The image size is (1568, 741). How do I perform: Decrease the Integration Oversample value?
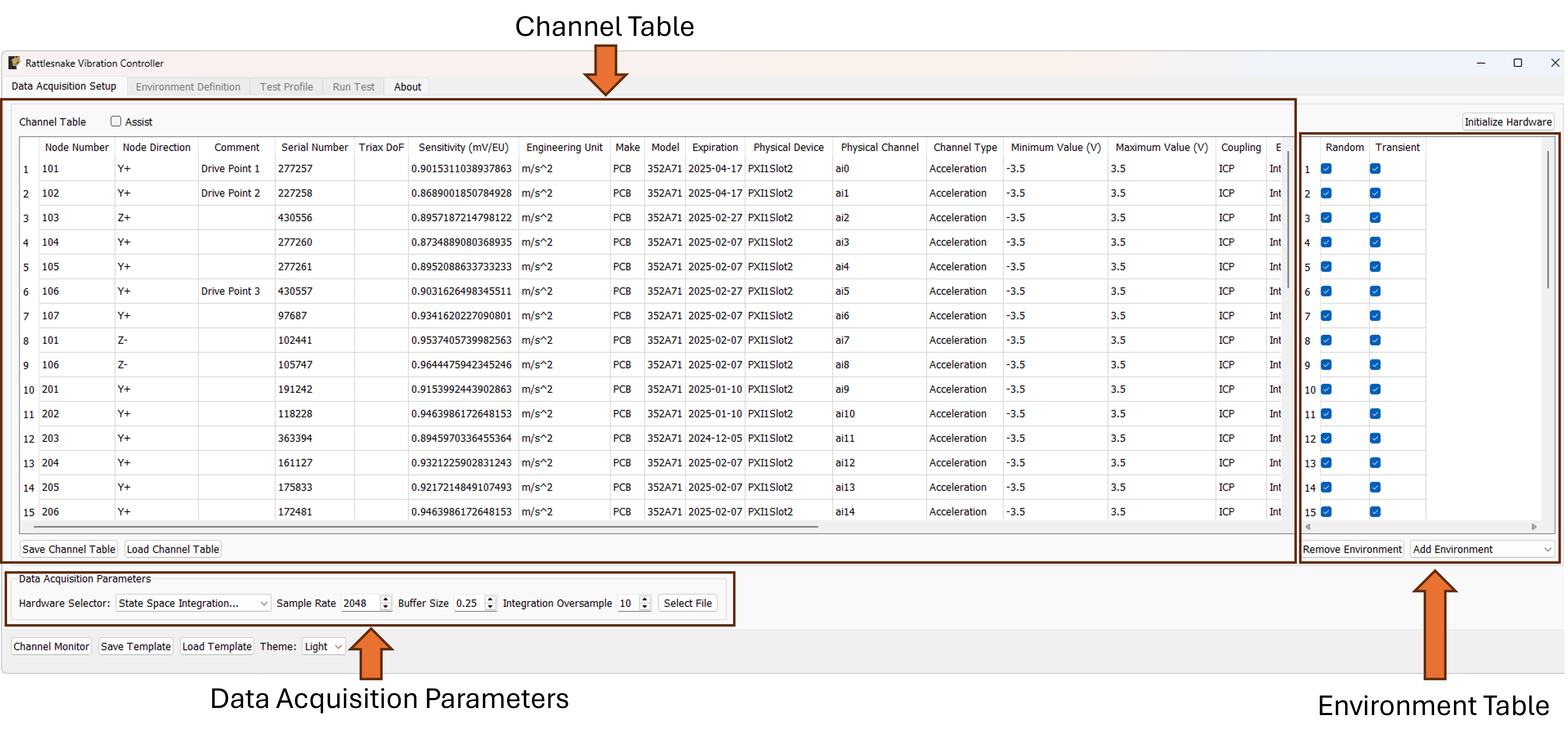(645, 607)
